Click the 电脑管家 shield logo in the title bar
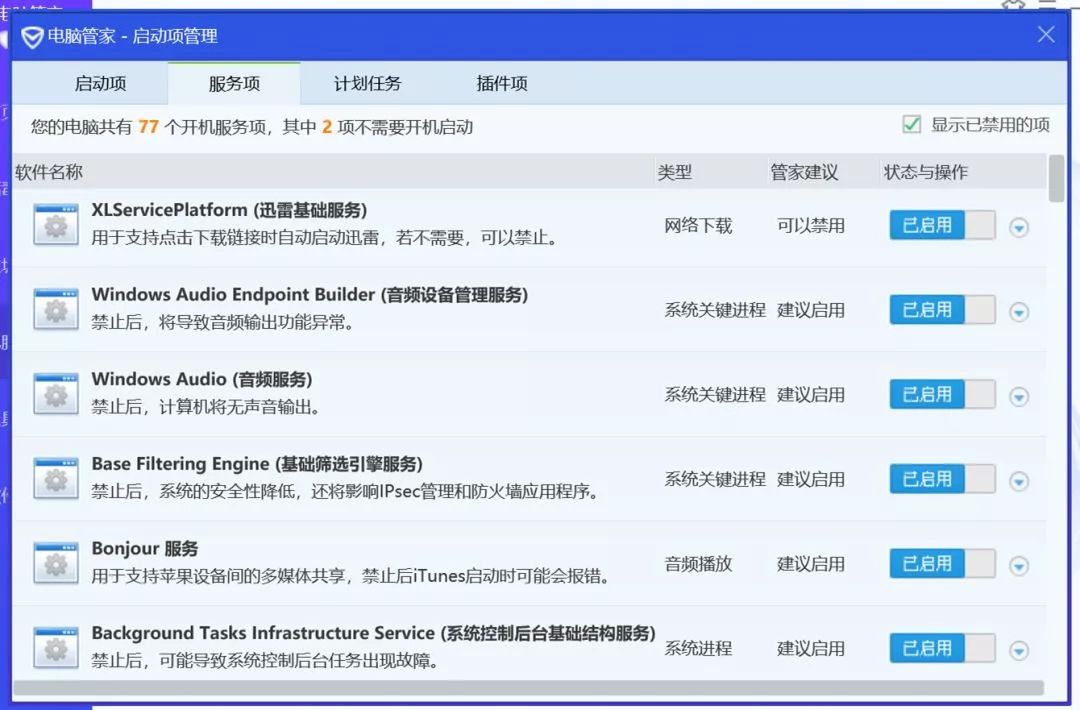Image resolution: width=1080 pixels, height=710 pixels. pos(32,36)
